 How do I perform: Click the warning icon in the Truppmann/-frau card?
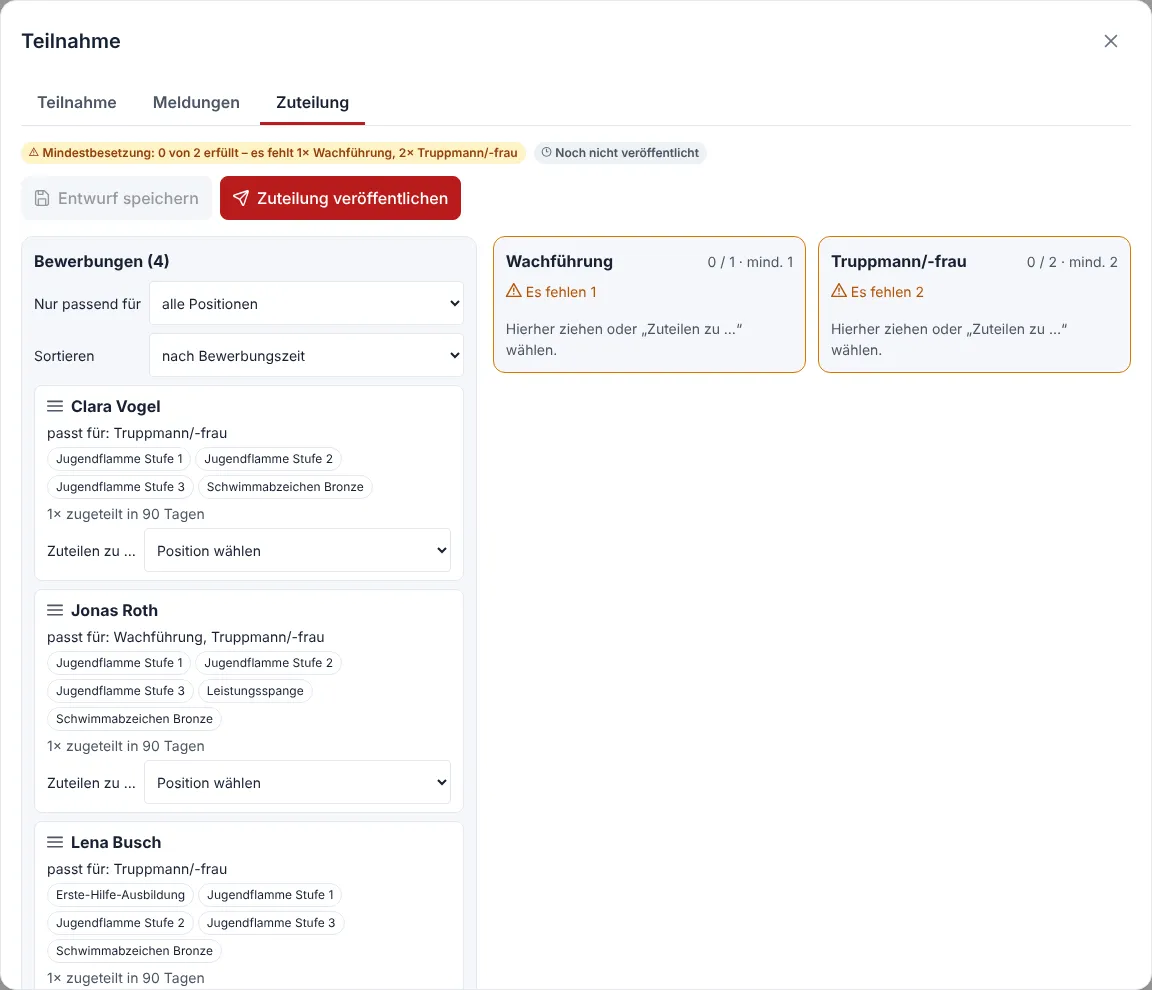pyautogui.click(x=839, y=291)
